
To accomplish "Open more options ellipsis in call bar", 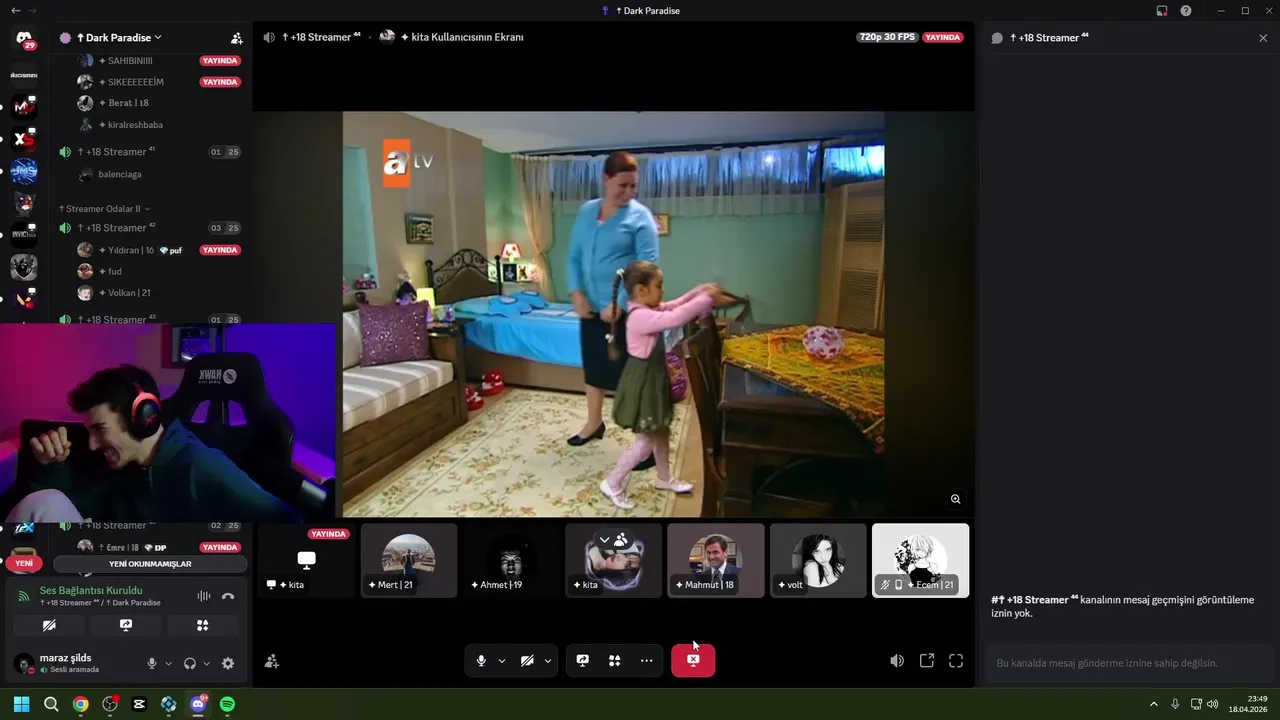I will (x=647, y=661).
